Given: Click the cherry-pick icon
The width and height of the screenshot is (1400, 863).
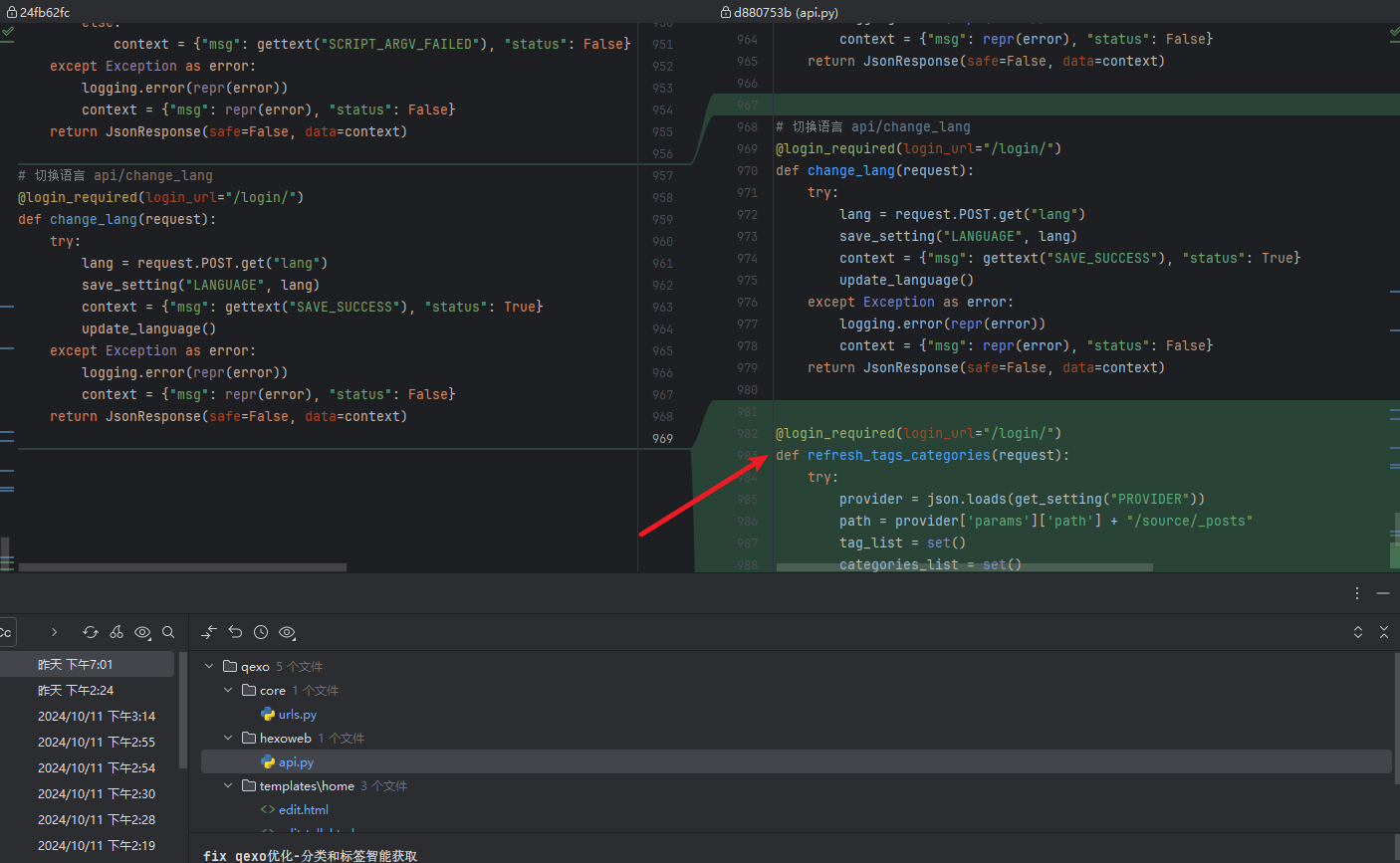Looking at the screenshot, I should click(x=117, y=632).
